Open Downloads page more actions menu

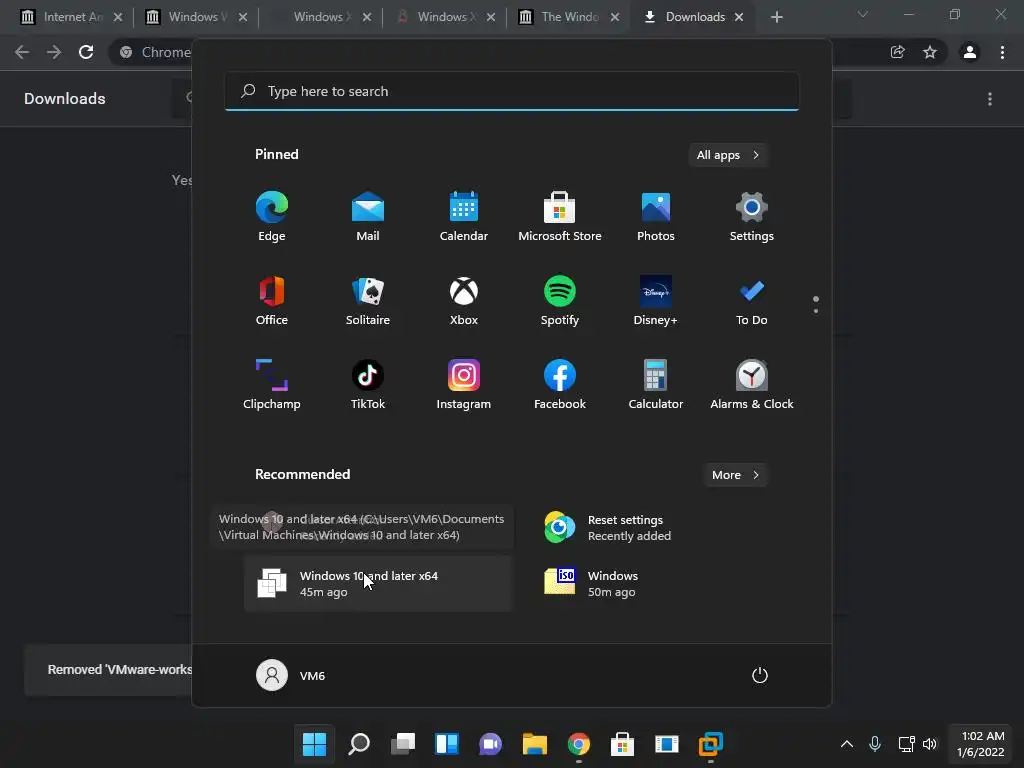pyautogui.click(x=990, y=99)
